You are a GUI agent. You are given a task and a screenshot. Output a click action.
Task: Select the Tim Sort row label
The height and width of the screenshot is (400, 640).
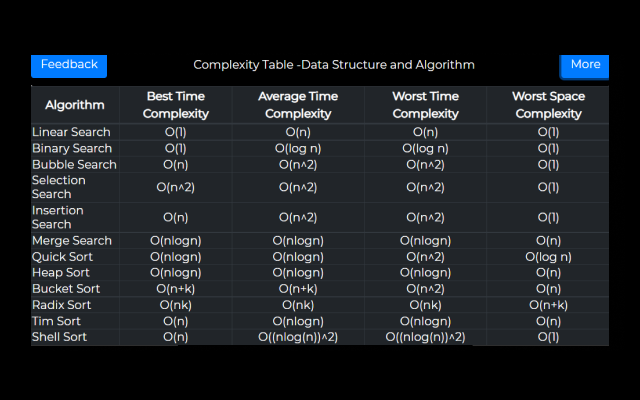59,321
